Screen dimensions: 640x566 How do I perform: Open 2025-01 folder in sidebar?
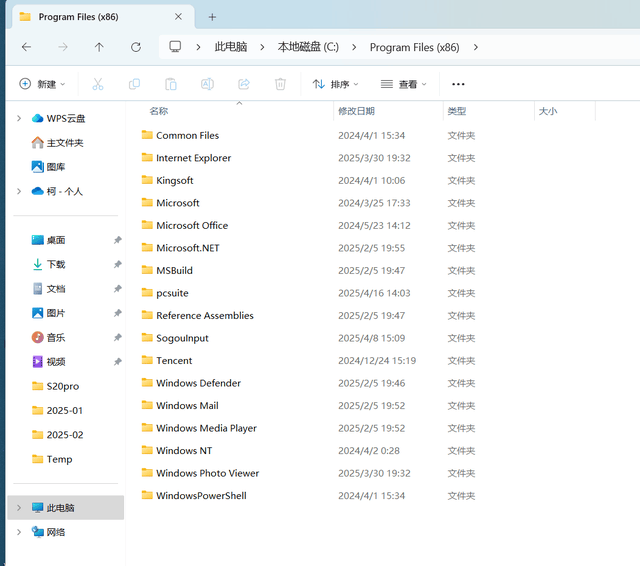pos(57,411)
